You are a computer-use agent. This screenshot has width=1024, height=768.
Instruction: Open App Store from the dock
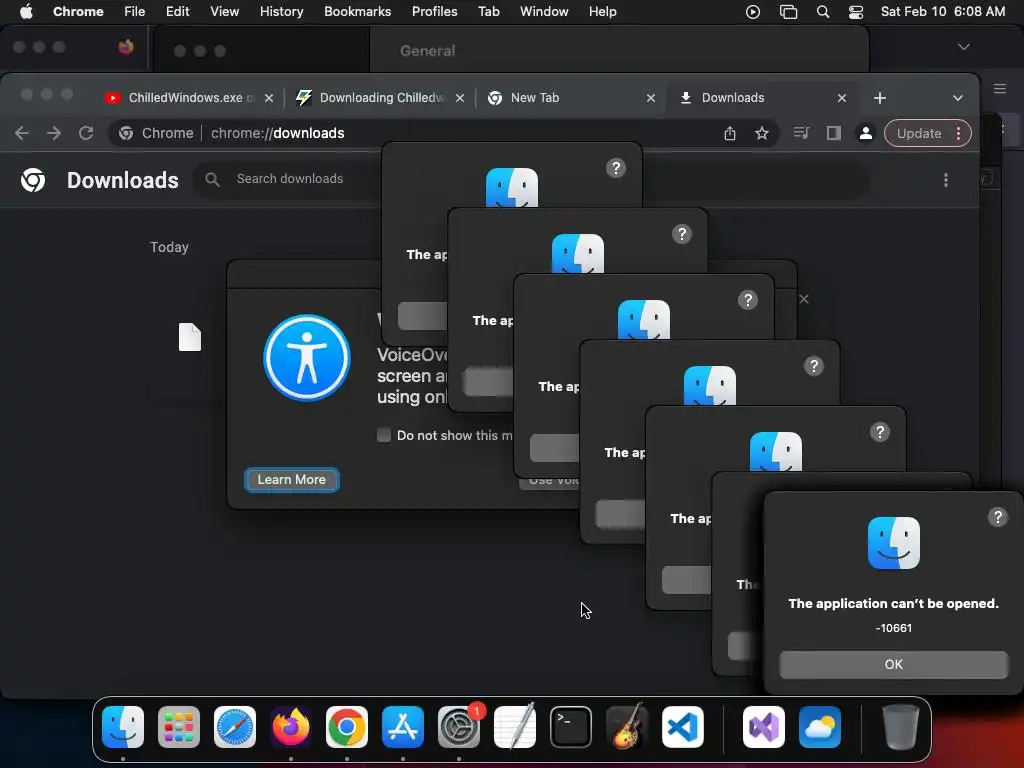(403, 727)
